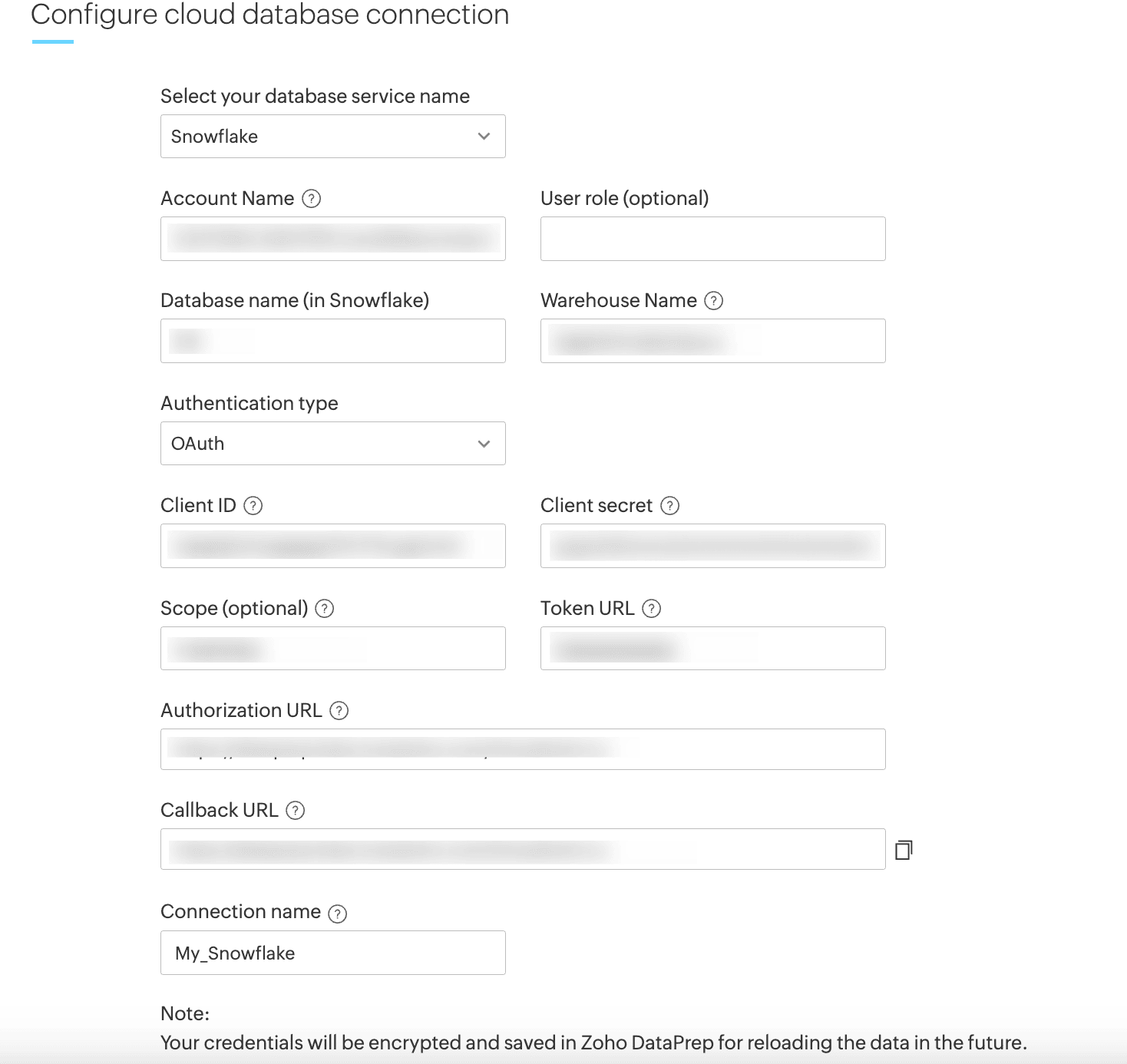The width and height of the screenshot is (1127, 1064).
Task: Click the Scope help icon
Action: pos(325,609)
